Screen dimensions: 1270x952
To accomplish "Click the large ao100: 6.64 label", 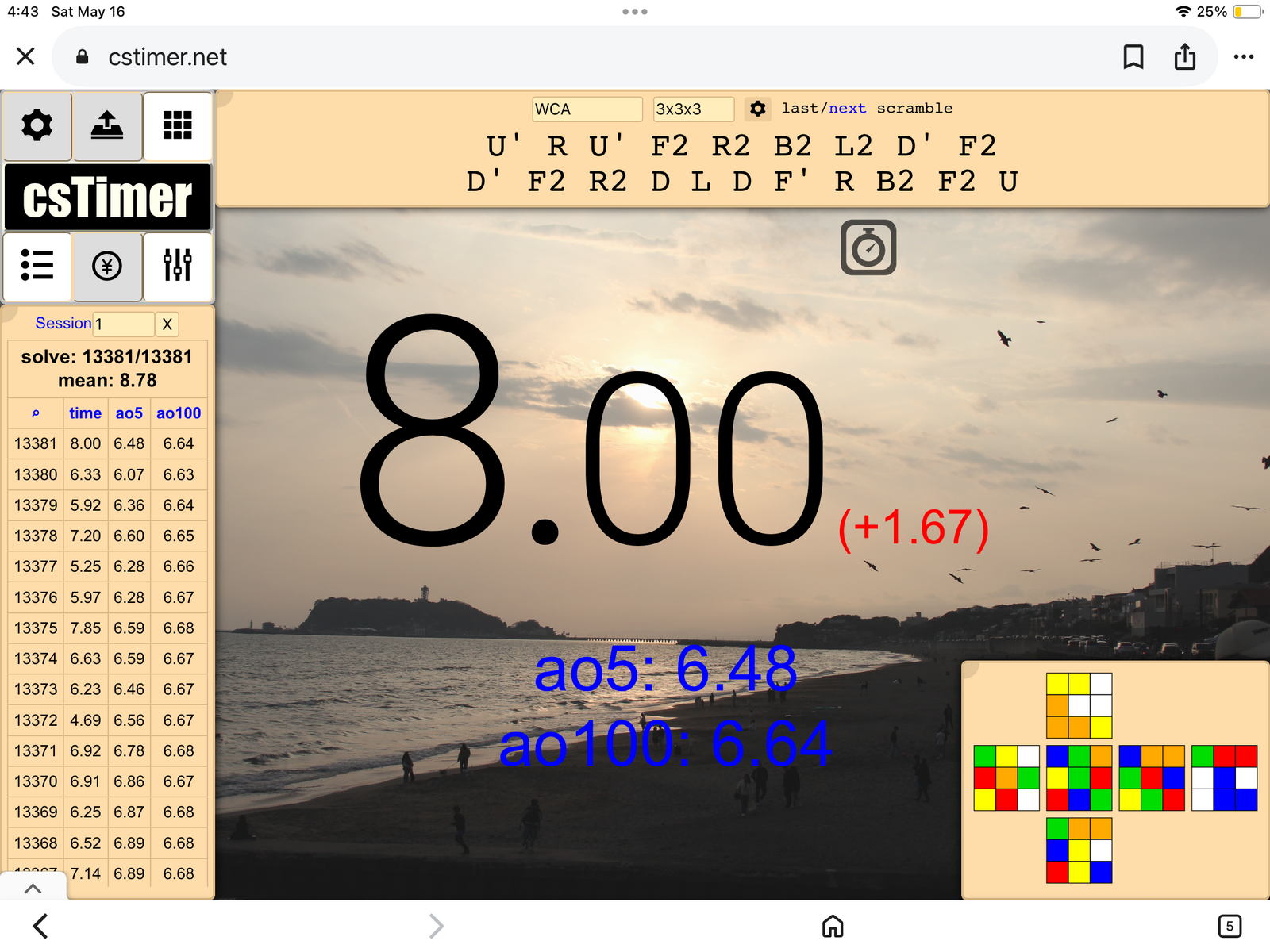I will [x=665, y=744].
